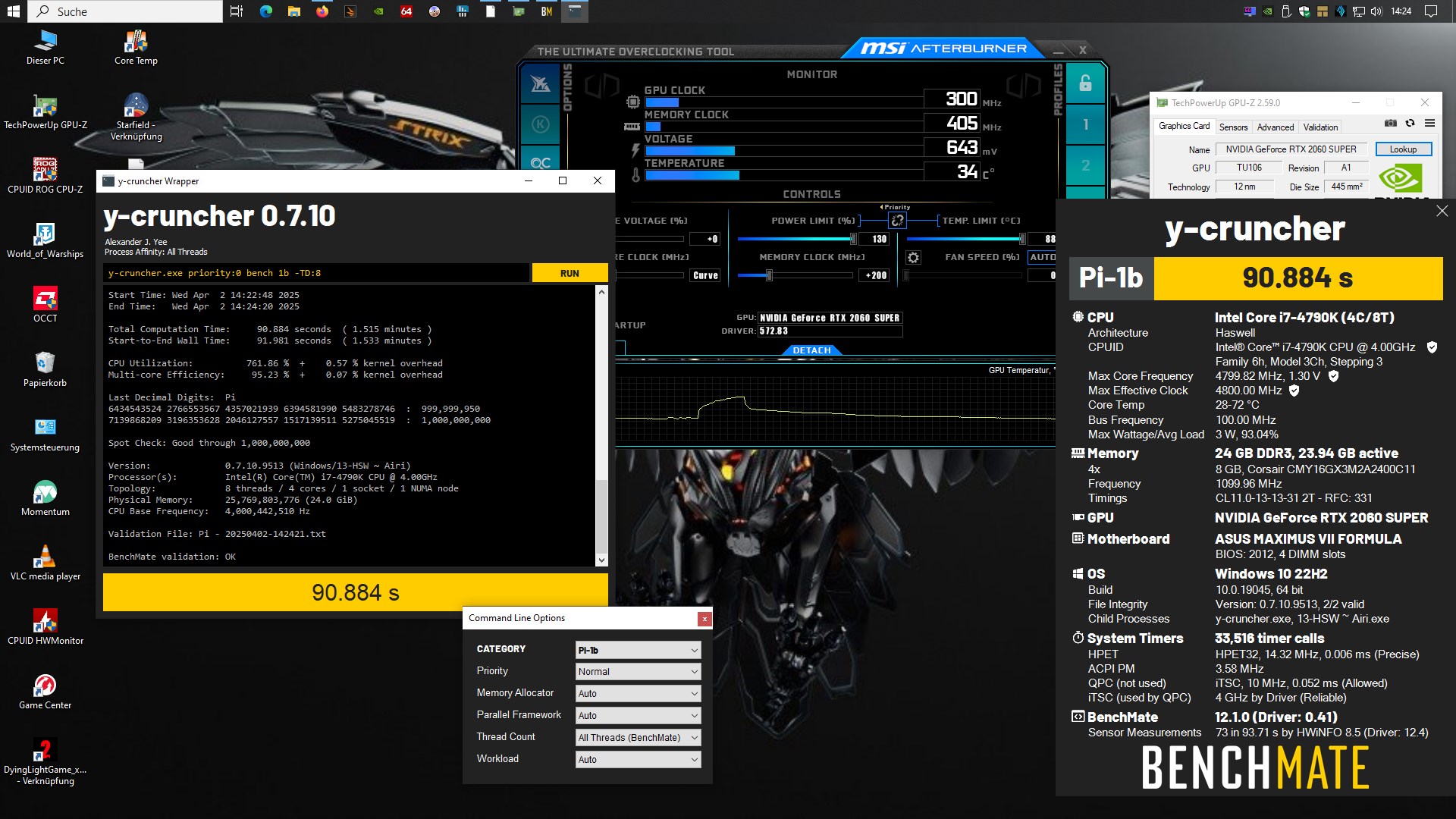Expand the Workload dropdown
This screenshot has height=819, width=1456.
[x=638, y=760]
